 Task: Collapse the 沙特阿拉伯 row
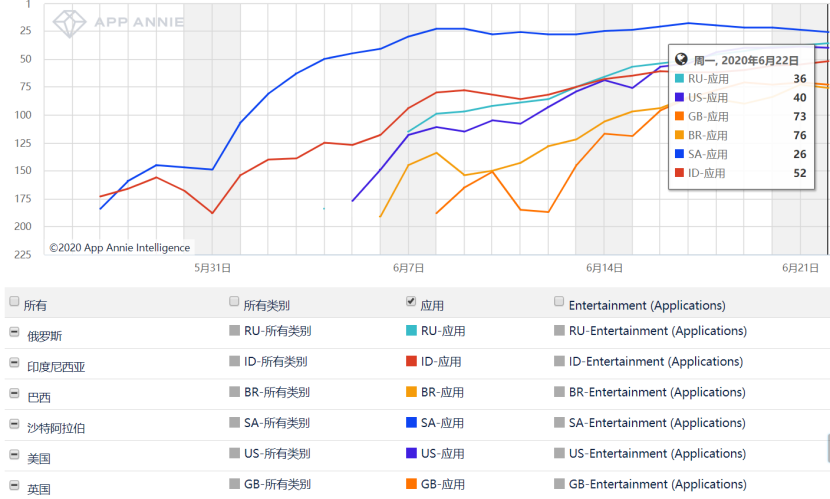pyautogui.click(x=14, y=426)
